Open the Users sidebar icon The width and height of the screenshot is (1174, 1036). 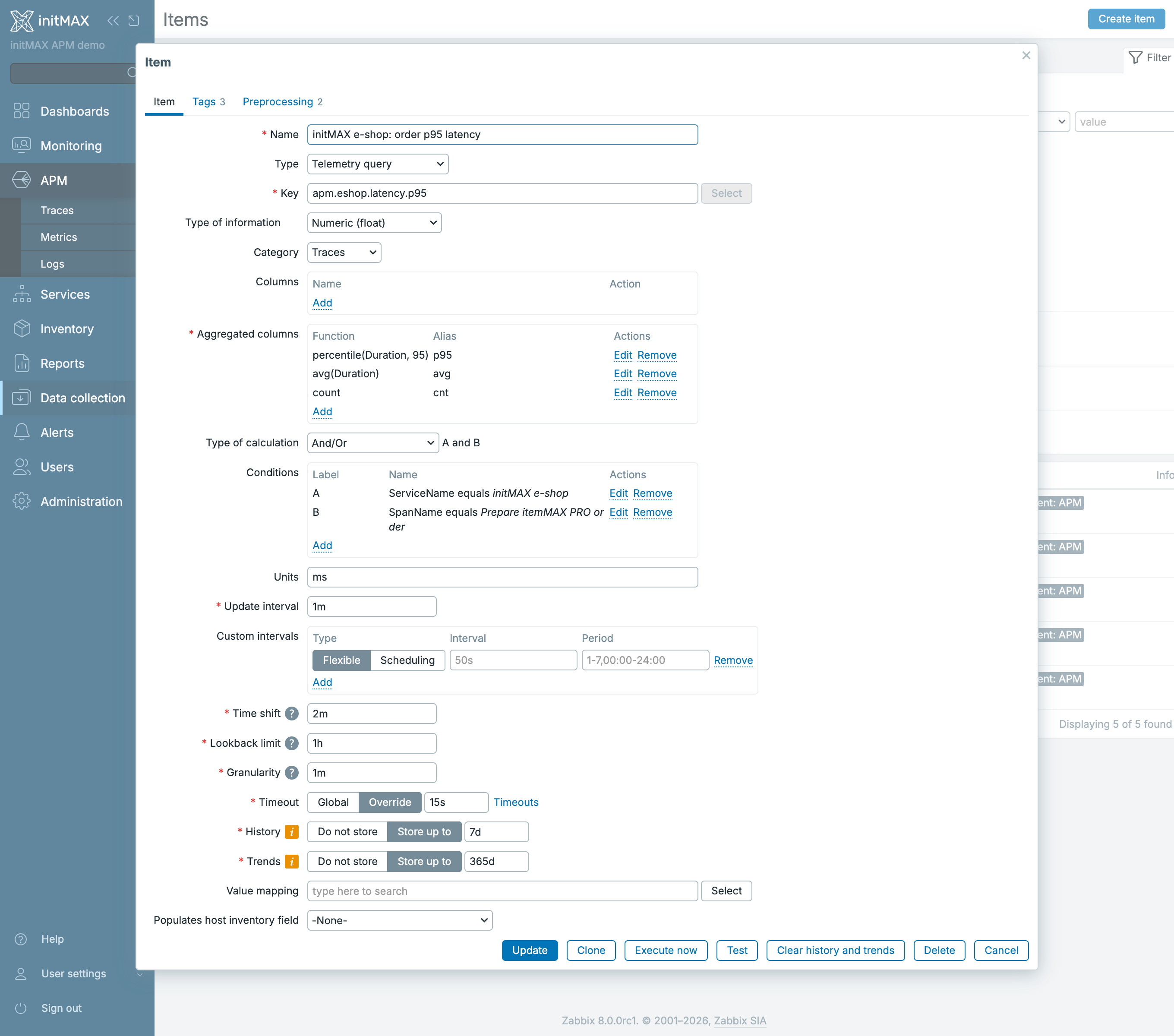pos(21,466)
